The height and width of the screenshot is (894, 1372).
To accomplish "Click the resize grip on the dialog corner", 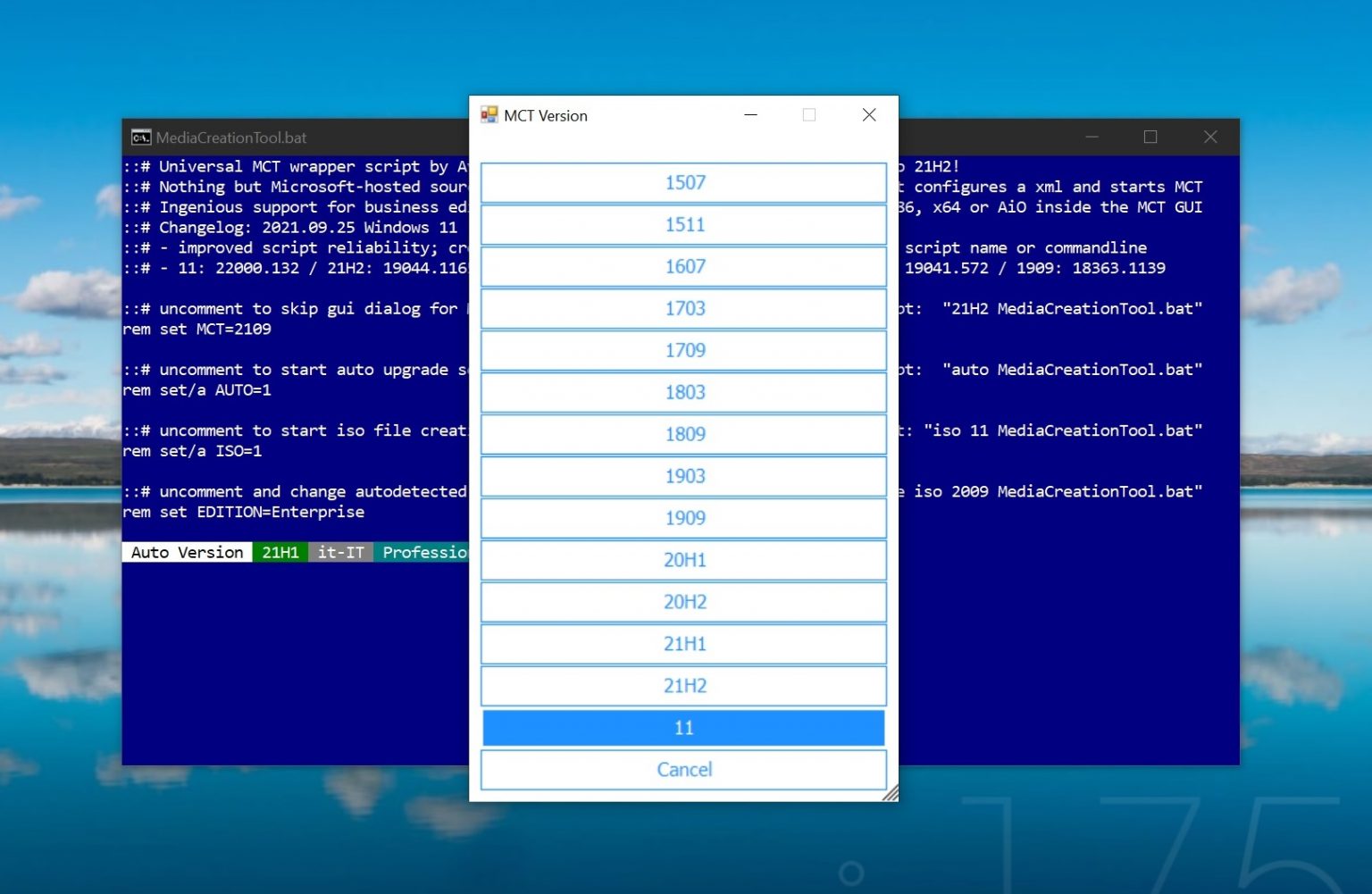I will pyautogui.click(x=891, y=793).
